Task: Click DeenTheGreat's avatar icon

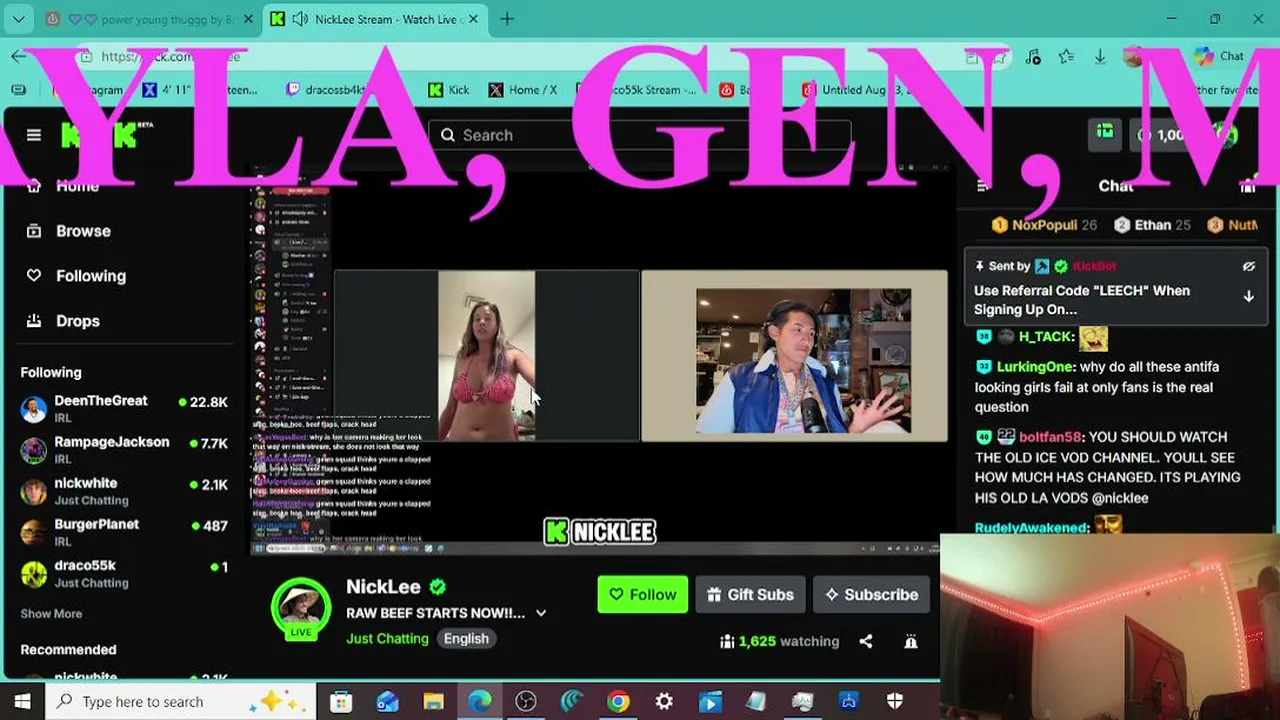Action: [34, 409]
